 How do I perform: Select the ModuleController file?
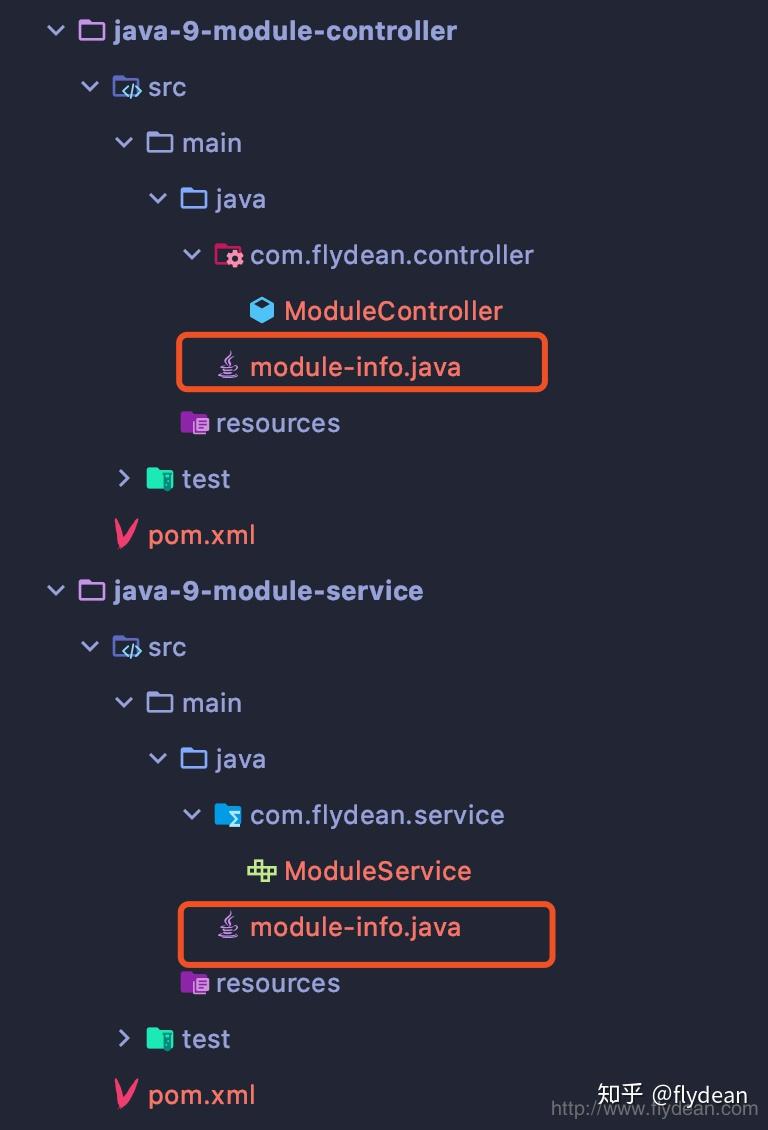click(x=392, y=311)
